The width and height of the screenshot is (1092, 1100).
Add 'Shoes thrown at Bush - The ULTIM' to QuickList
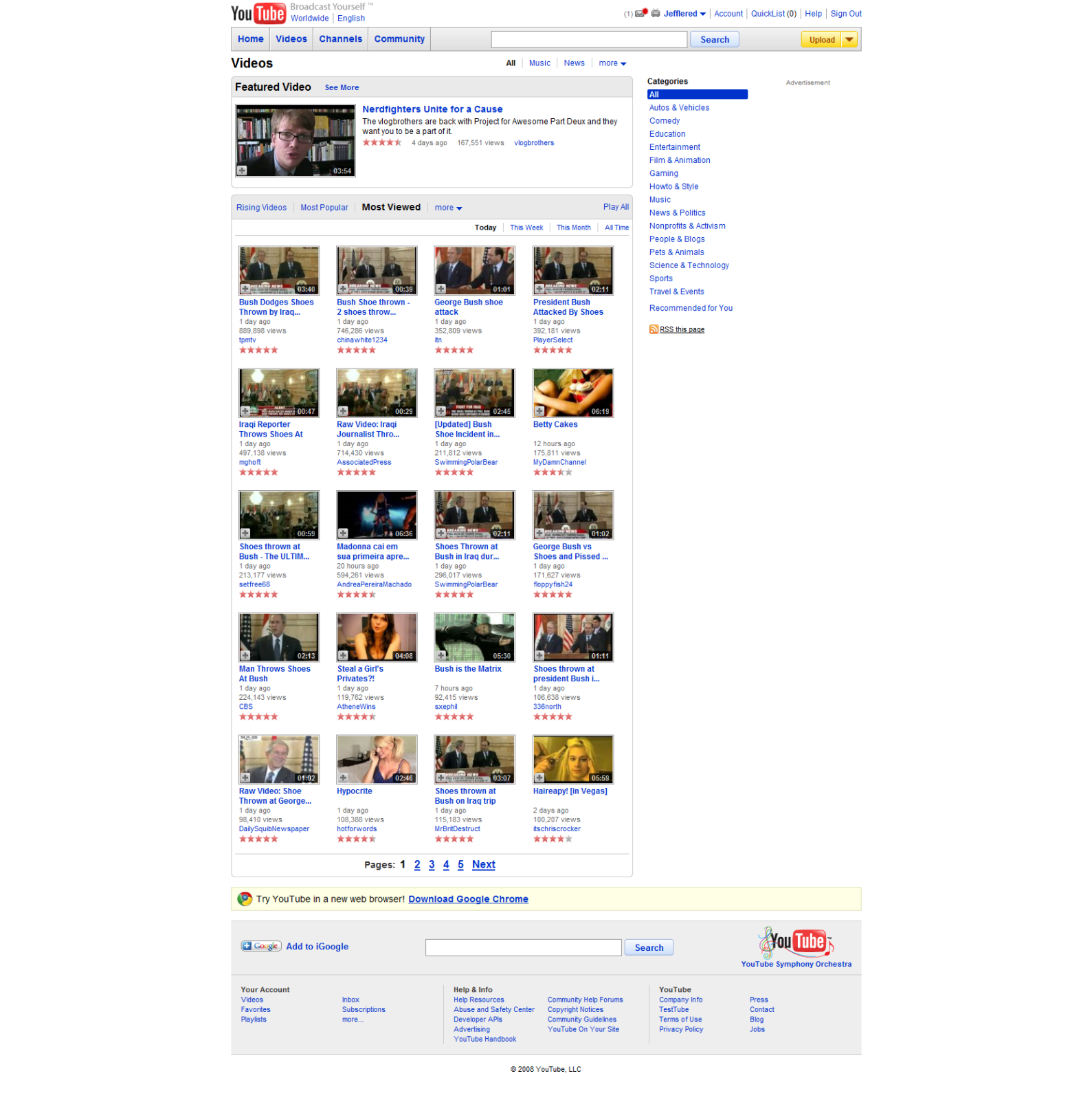tap(245, 533)
